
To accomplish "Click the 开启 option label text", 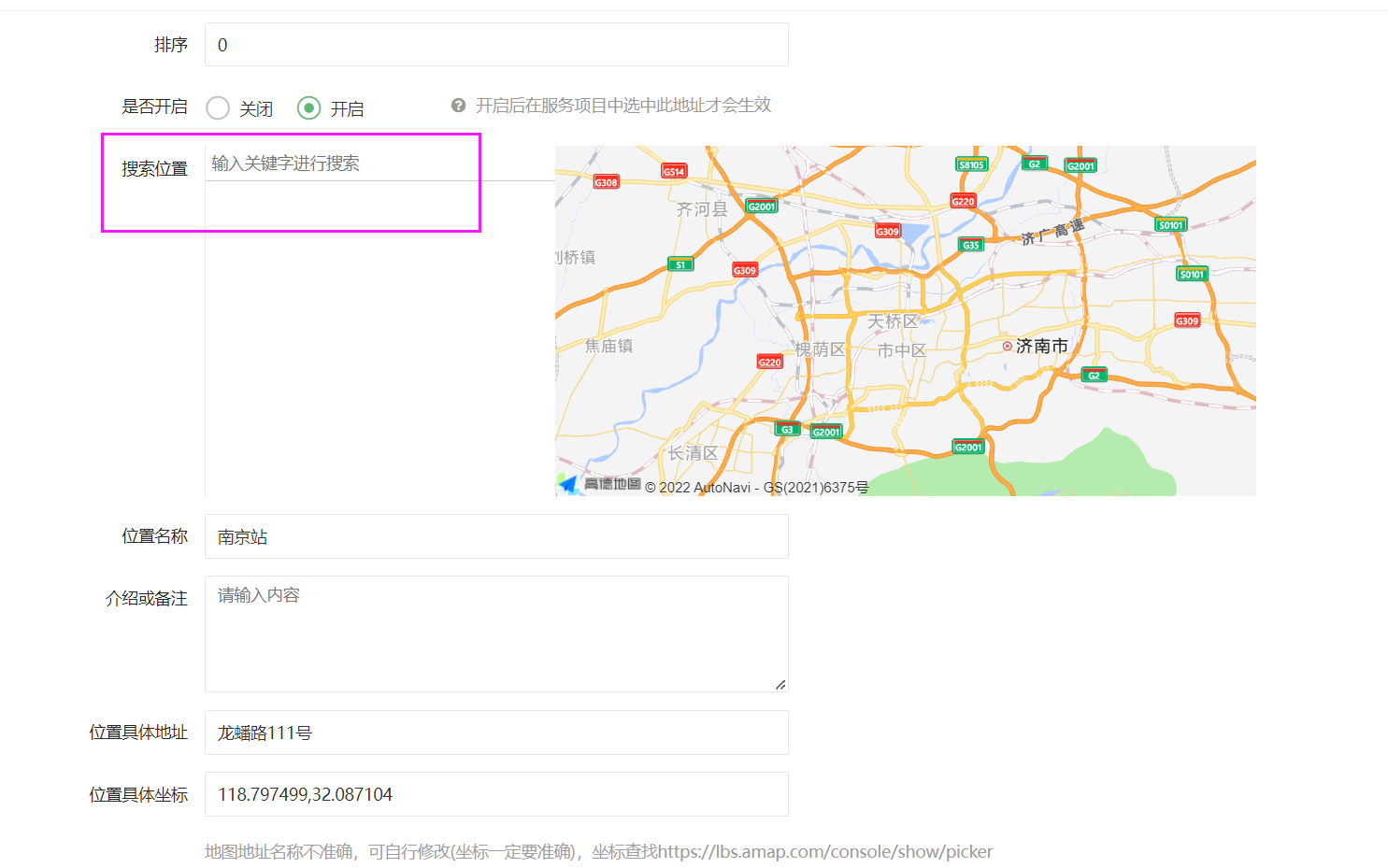I will (347, 109).
